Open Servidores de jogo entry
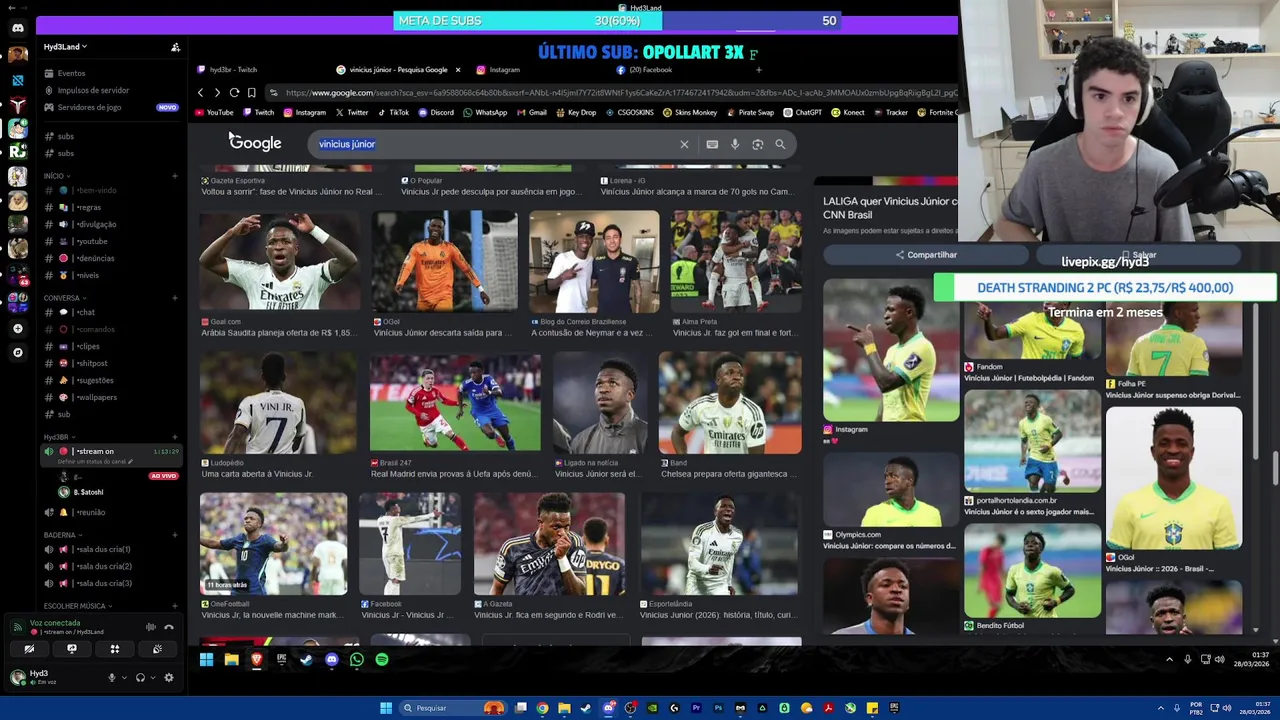The image size is (1280, 720). tap(89, 107)
